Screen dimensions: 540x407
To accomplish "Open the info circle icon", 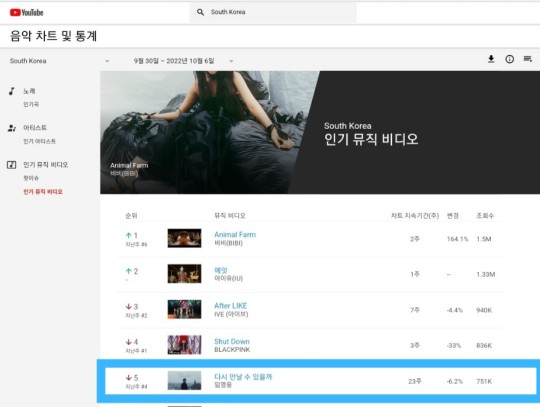I will click(509, 59).
